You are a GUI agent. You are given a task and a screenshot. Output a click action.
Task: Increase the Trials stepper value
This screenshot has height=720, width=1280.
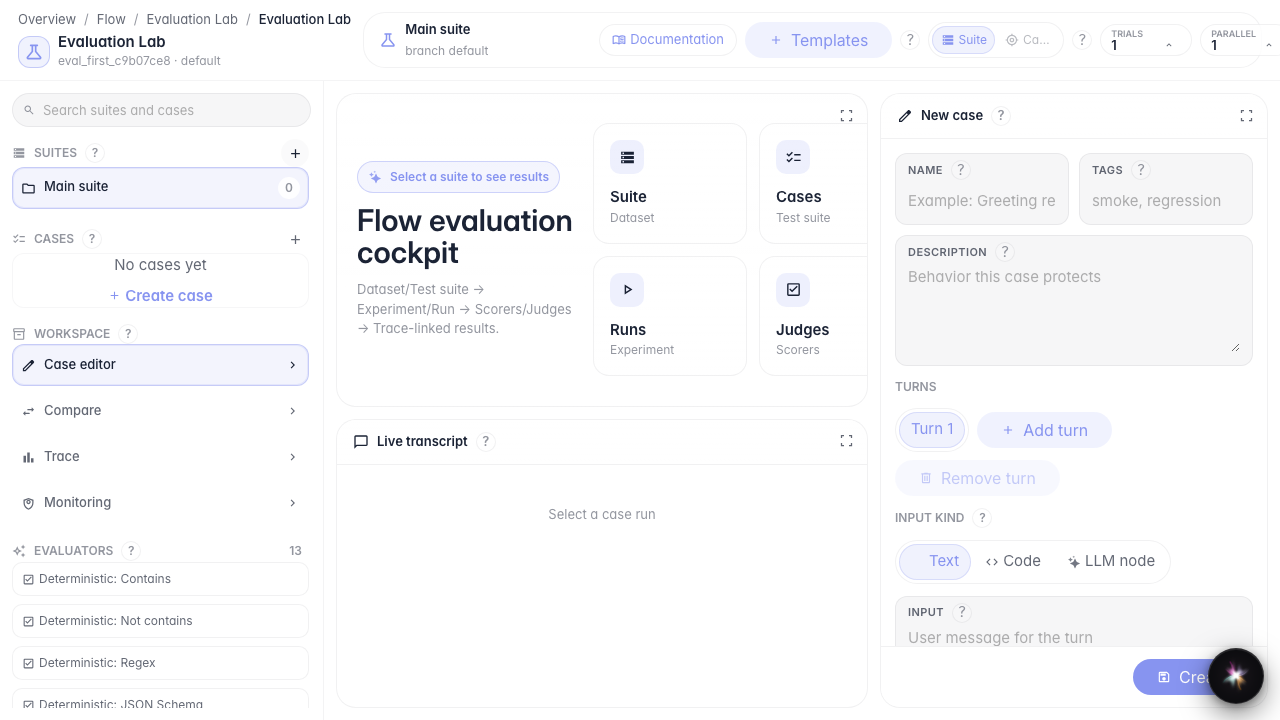point(1169,45)
